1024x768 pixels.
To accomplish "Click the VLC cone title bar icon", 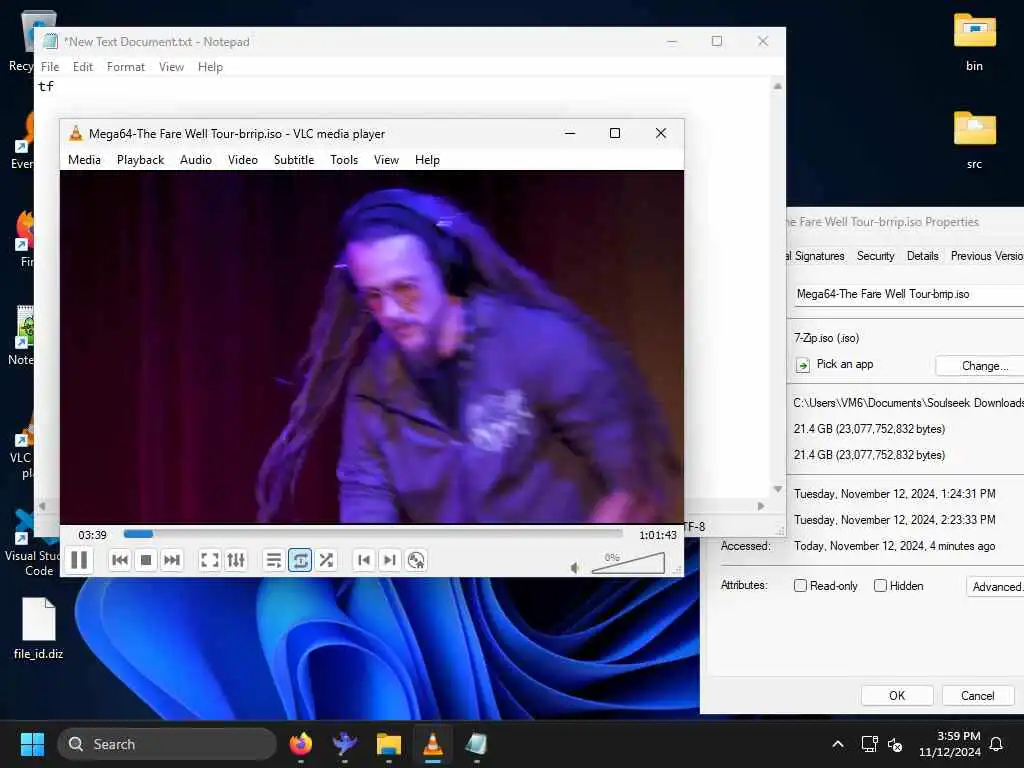I will pyautogui.click(x=76, y=133).
